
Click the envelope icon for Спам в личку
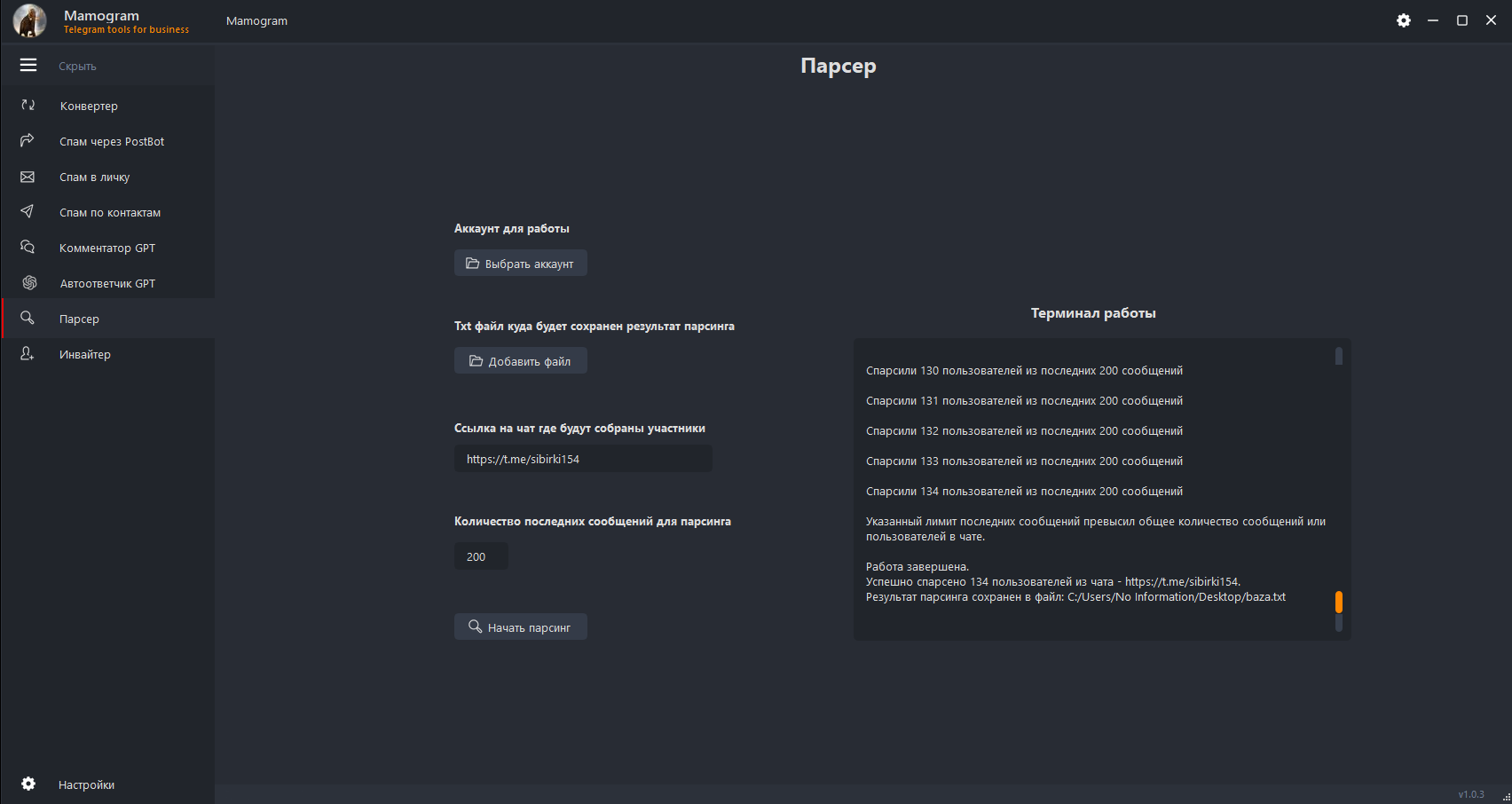coord(28,177)
